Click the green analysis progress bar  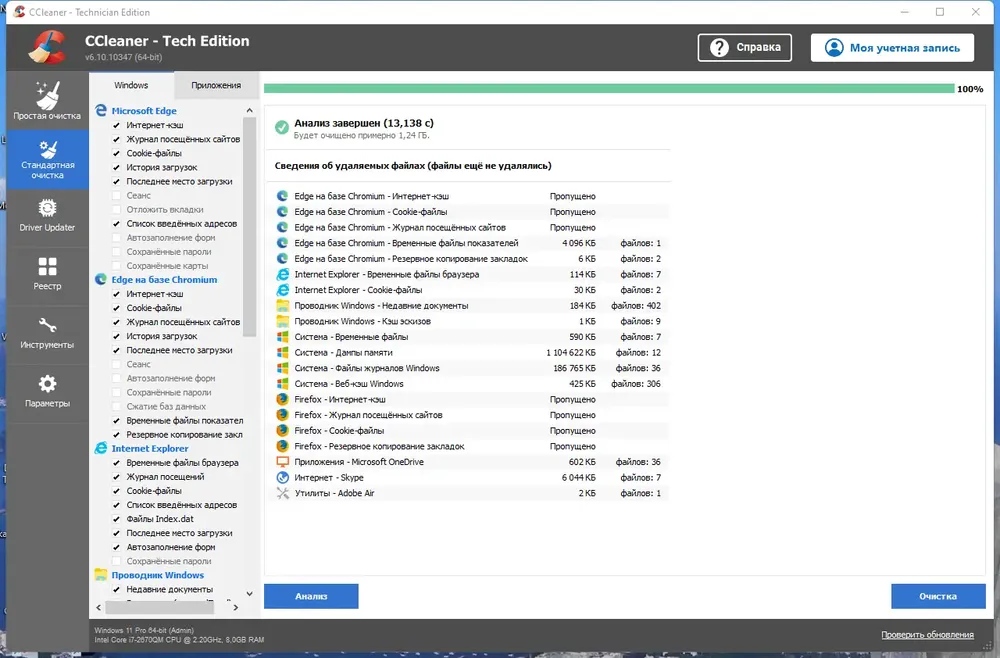click(609, 89)
